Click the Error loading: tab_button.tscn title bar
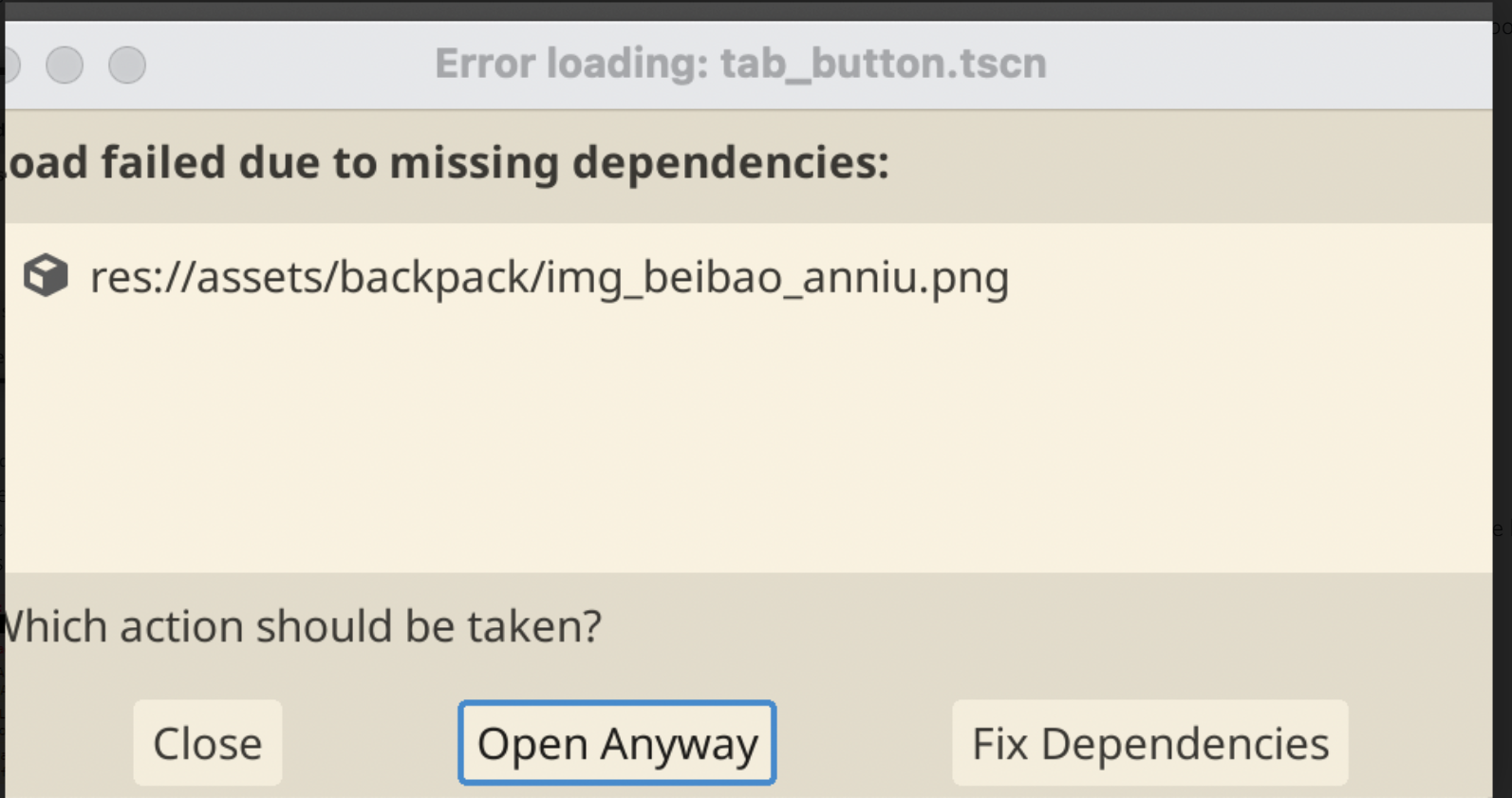This screenshot has height=798, width=1512. (739, 63)
